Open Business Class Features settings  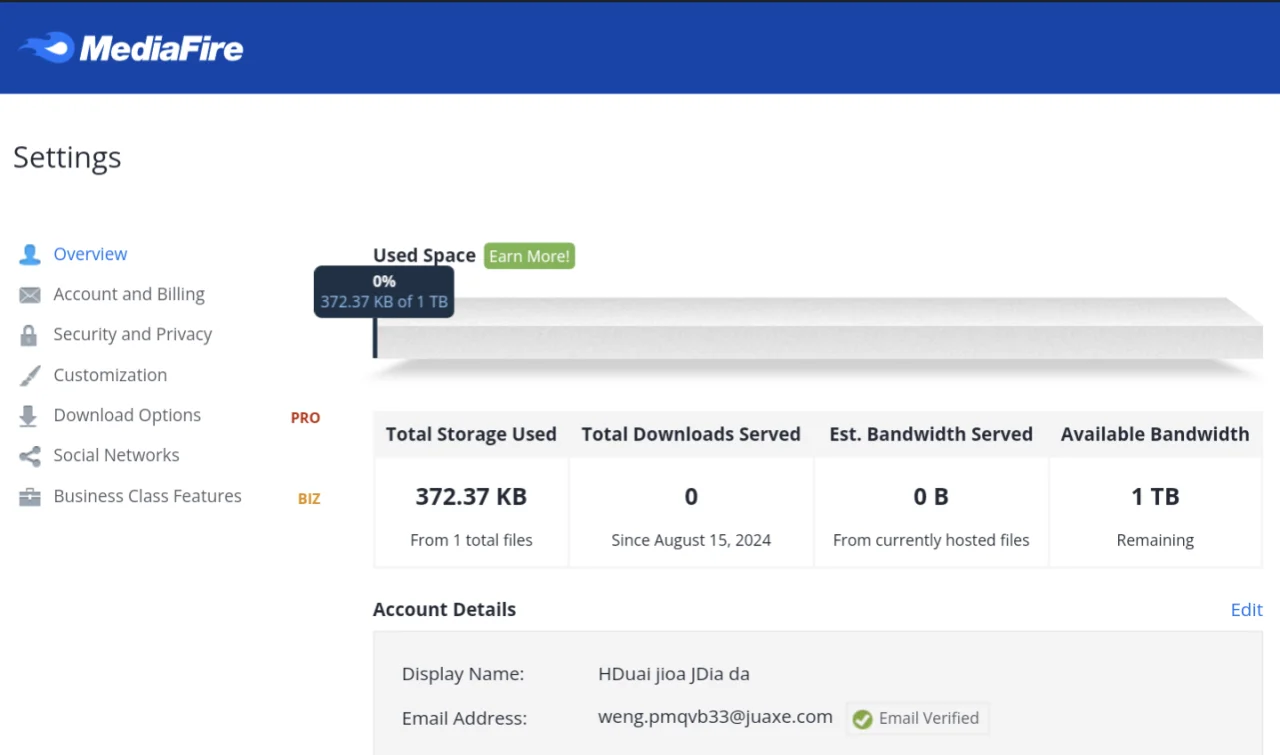click(x=147, y=496)
